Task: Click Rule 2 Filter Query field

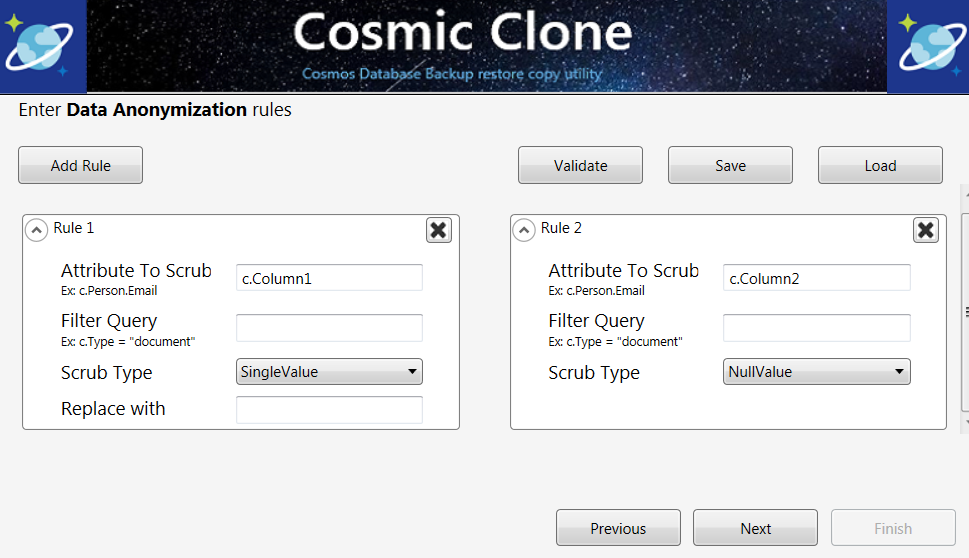Action: tap(816, 328)
